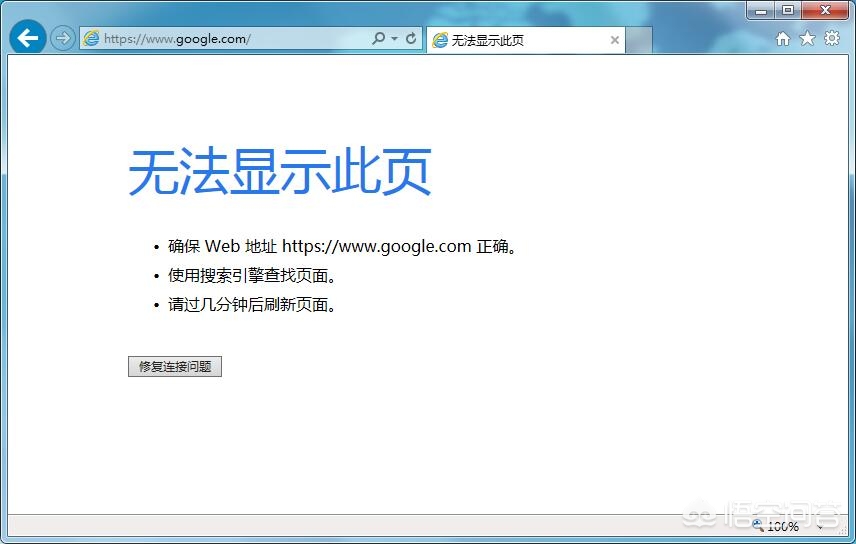Refresh the page with reload icon

coord(411,38)
